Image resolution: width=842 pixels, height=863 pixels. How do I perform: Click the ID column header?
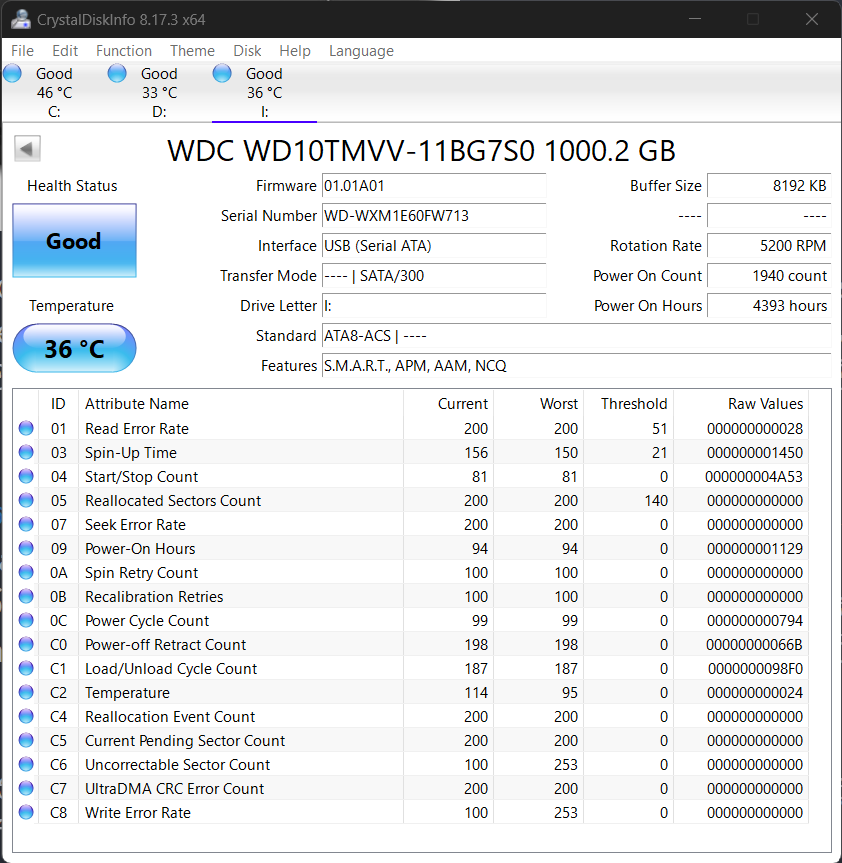(58, 403)
